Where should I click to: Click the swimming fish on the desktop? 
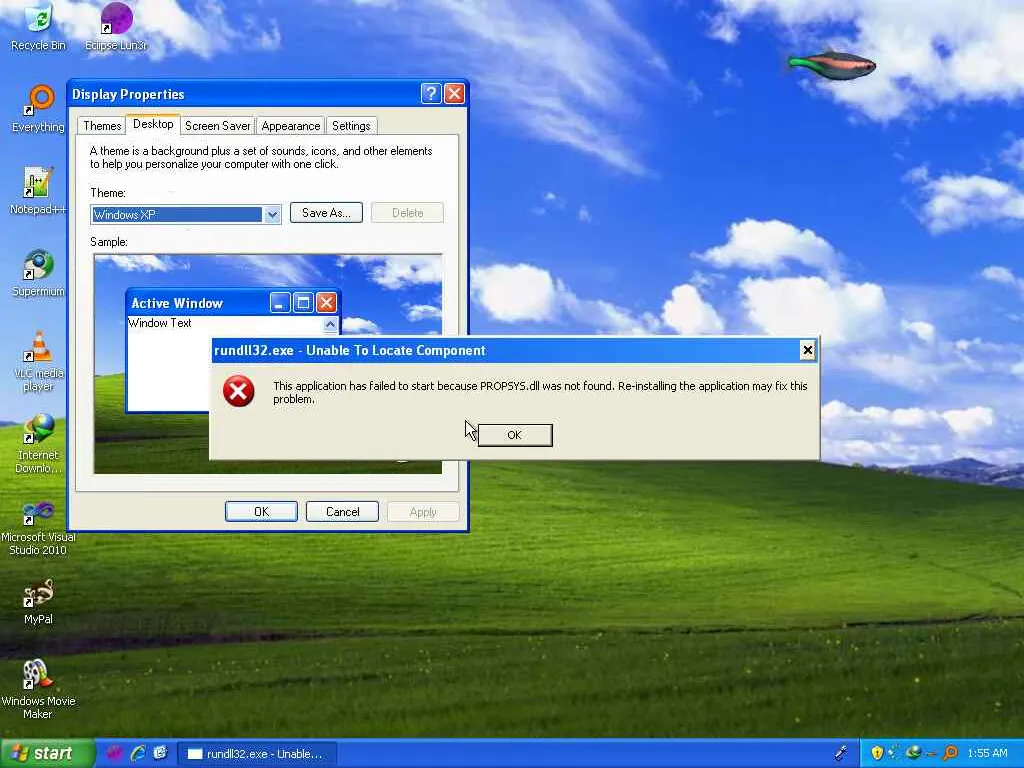[x=831, y=65]
